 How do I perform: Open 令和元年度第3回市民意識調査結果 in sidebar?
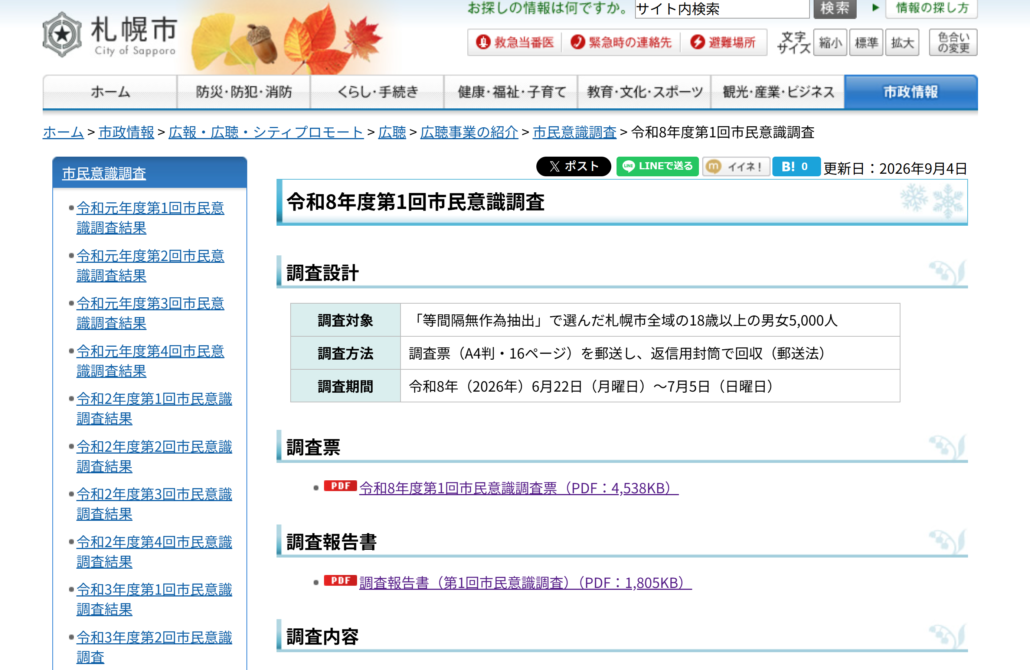[150, 313]
